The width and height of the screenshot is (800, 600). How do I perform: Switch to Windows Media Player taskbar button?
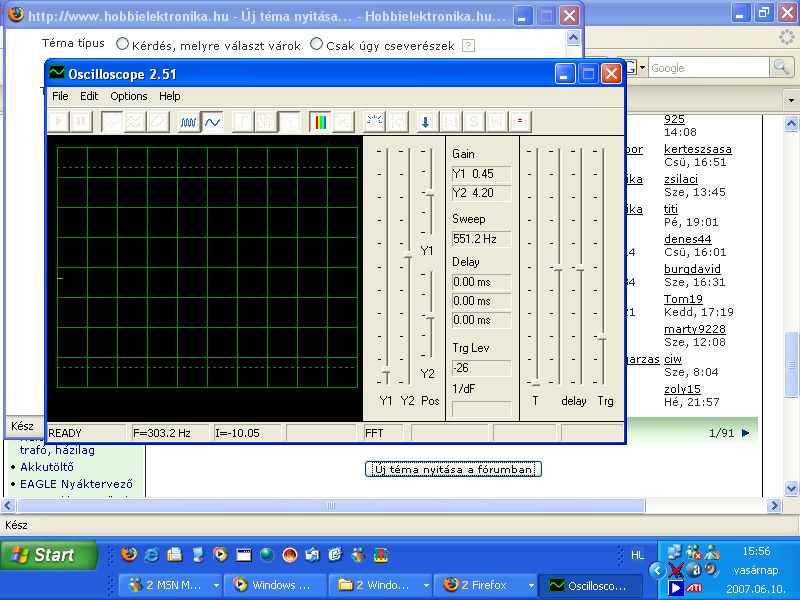point(275,585)
